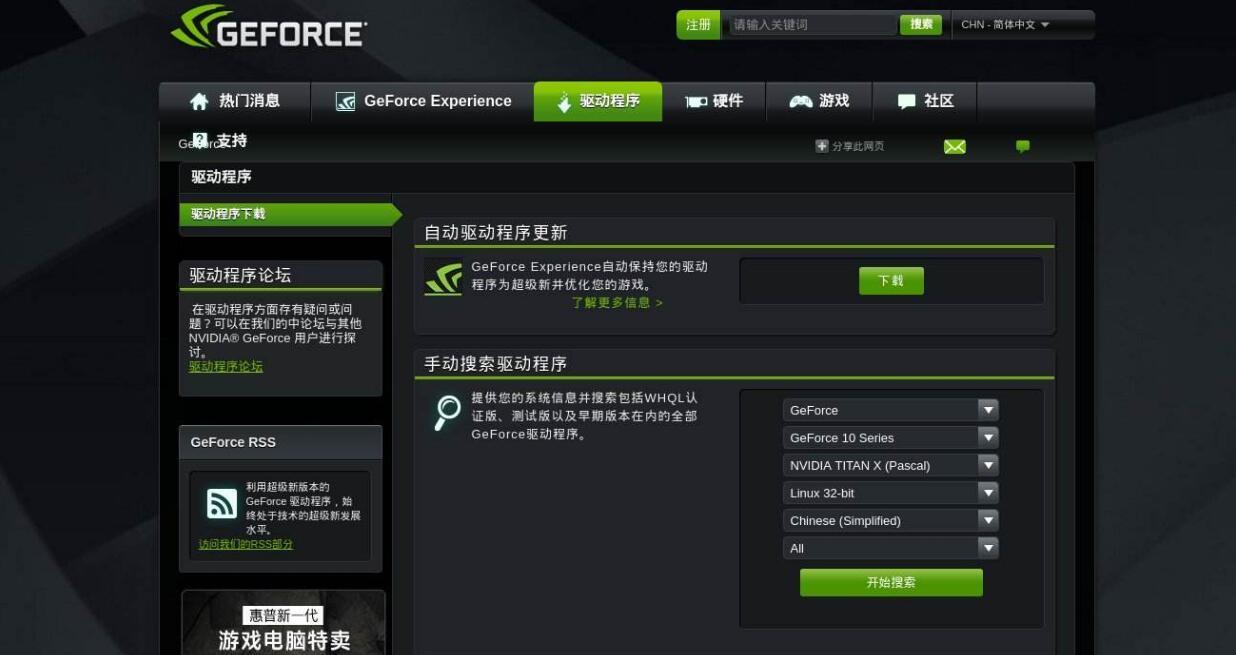Screen dimensions: 1236x655
Task: Click the gamepad icon beside 游戏
Action: (801, 101)
